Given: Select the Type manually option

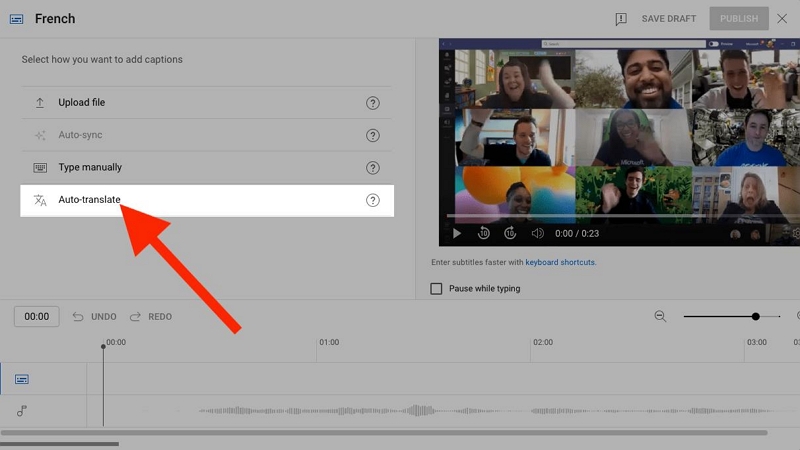Looking at the screenshot, I should point(90,168).
